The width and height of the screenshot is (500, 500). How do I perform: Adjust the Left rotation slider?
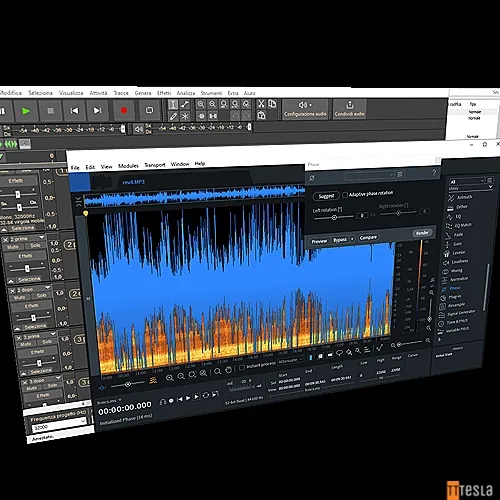point(334,217)
